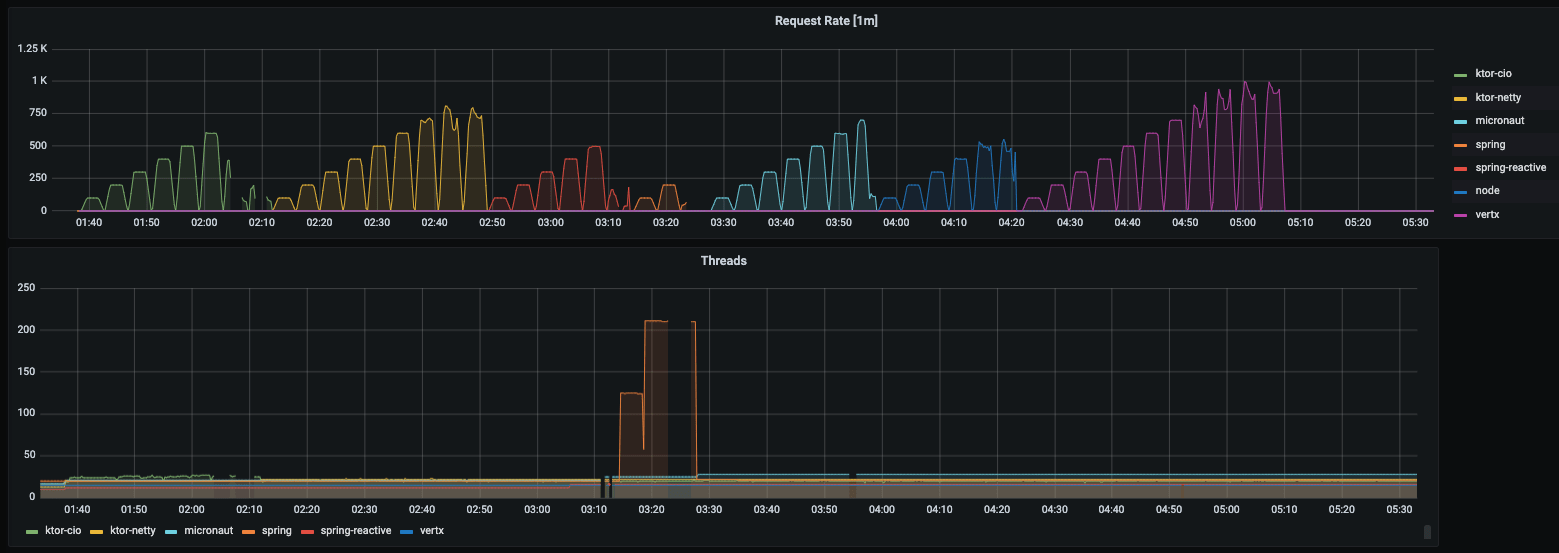Screen dimensions: 1559x553
Task: Click the vertx color swatch in Request Rate legend
Action: point(1460,214)
